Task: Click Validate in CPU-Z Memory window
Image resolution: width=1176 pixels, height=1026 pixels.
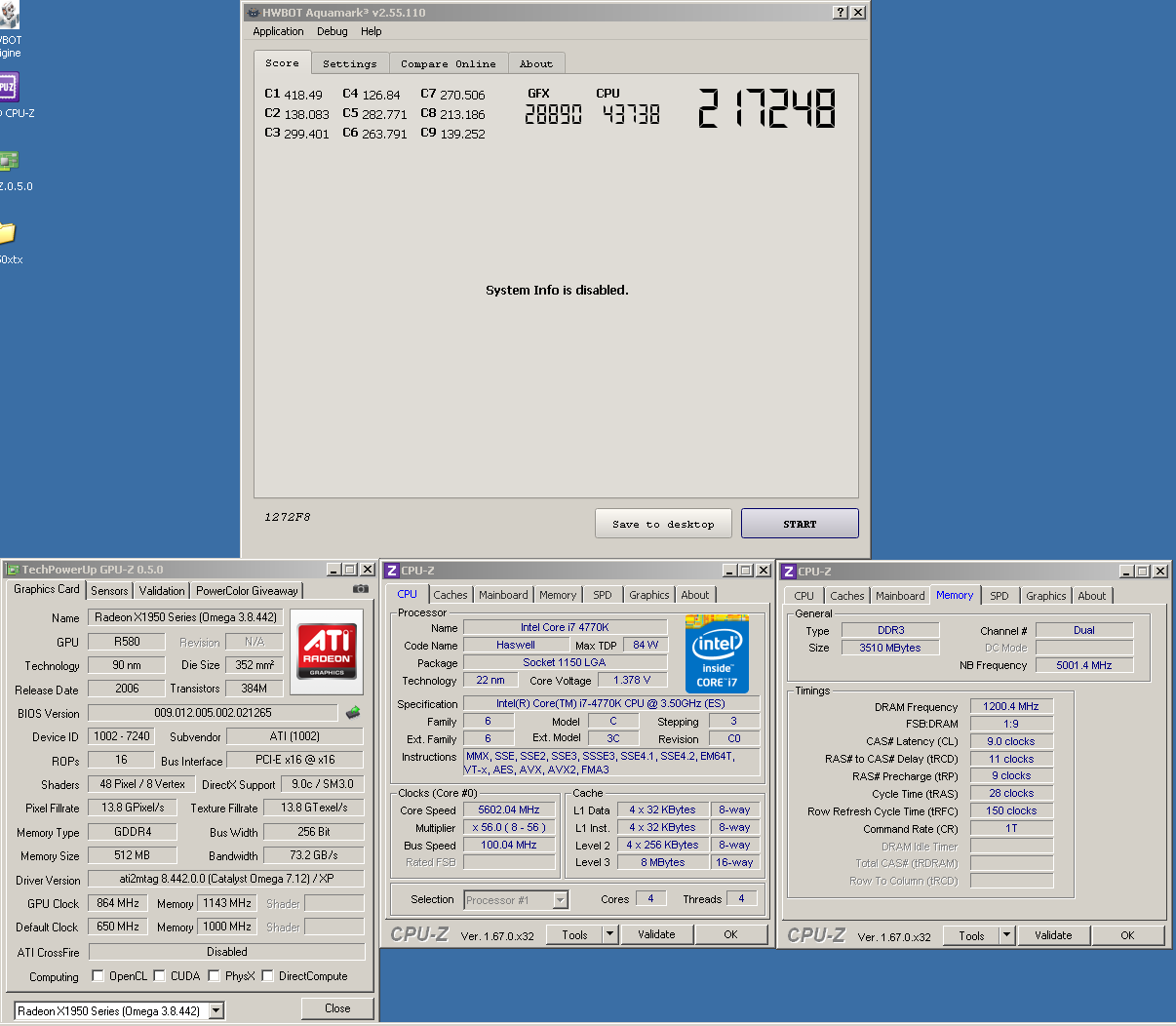Action: (x=1053, y=935)
